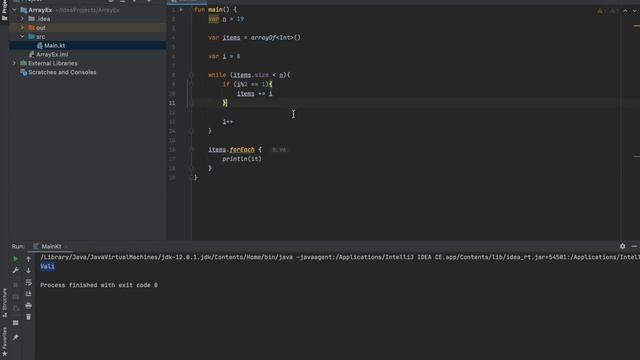Open the Project side tool window

click(4, 10)
